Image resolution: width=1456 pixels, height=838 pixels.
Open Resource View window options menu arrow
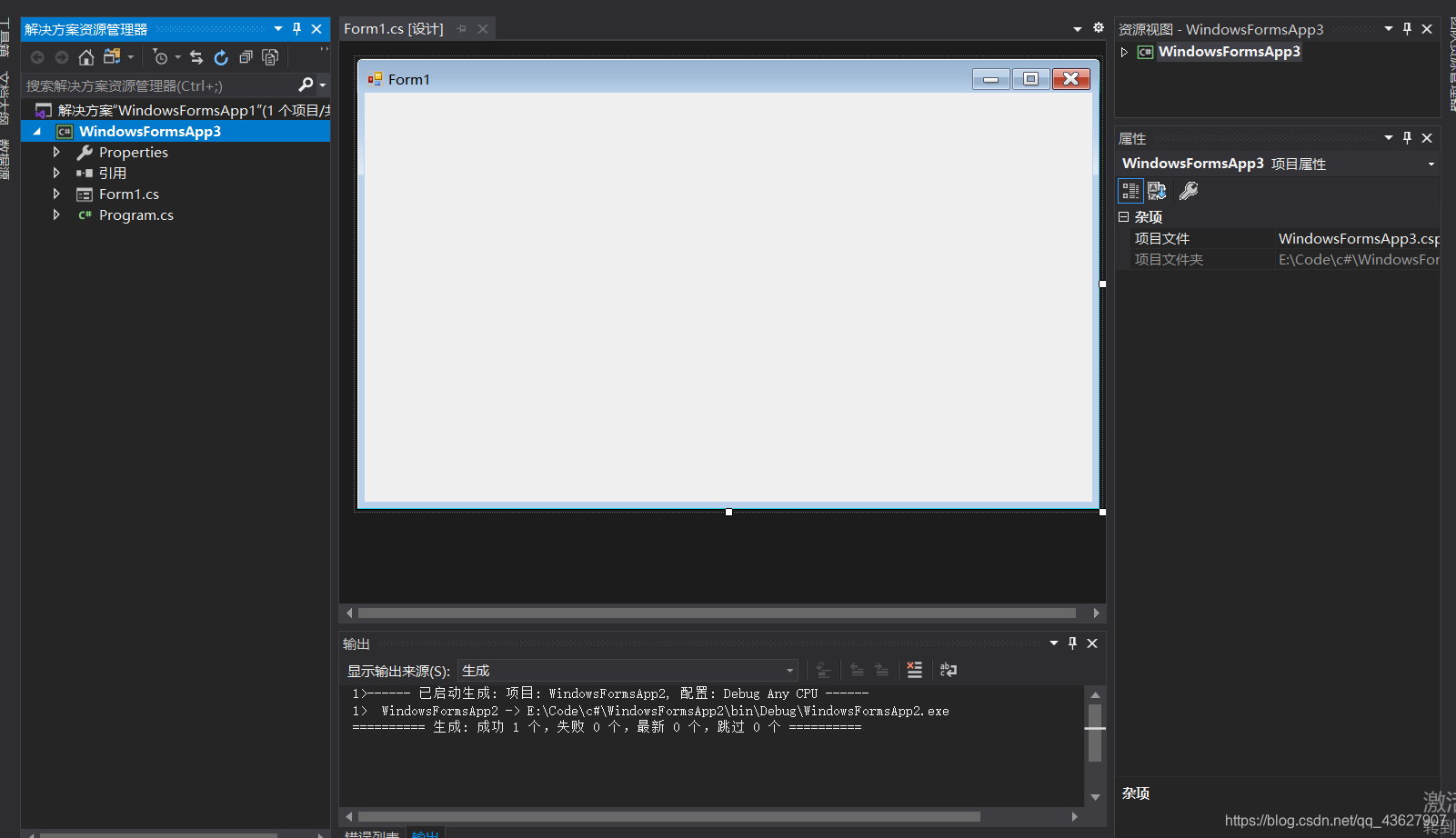(1389, 29)
